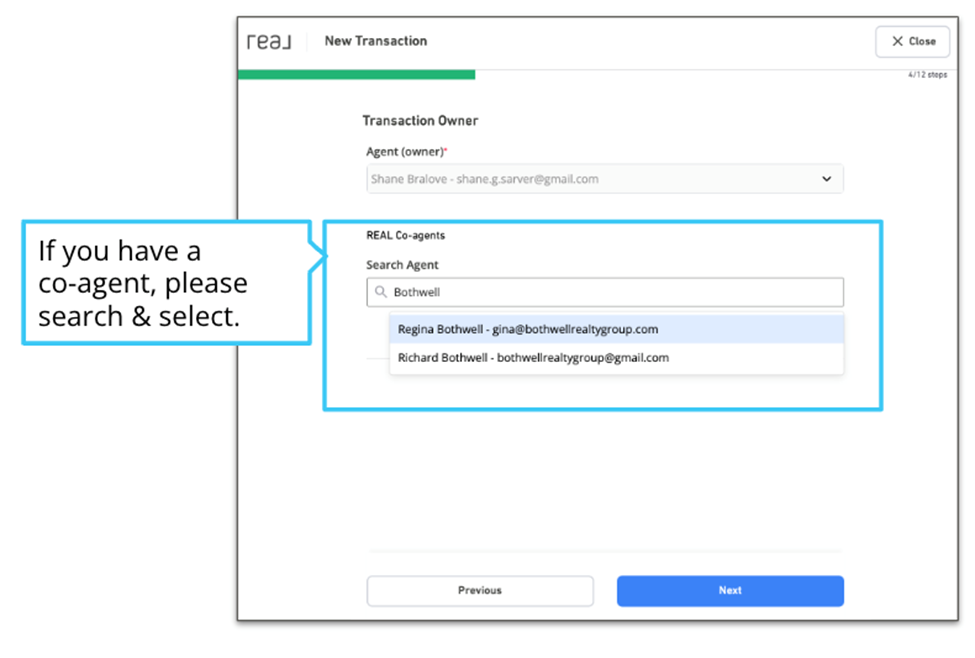Open the Shane Bralove owner field

pyautogui.click(x=604, y=179)
